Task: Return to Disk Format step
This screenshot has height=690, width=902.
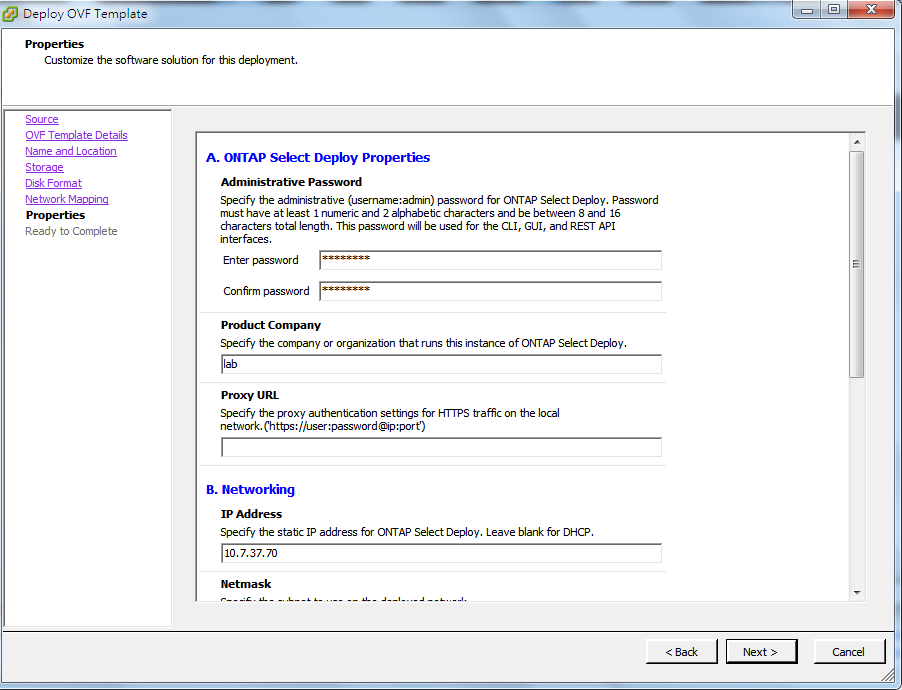Action: tap(53, 183)
